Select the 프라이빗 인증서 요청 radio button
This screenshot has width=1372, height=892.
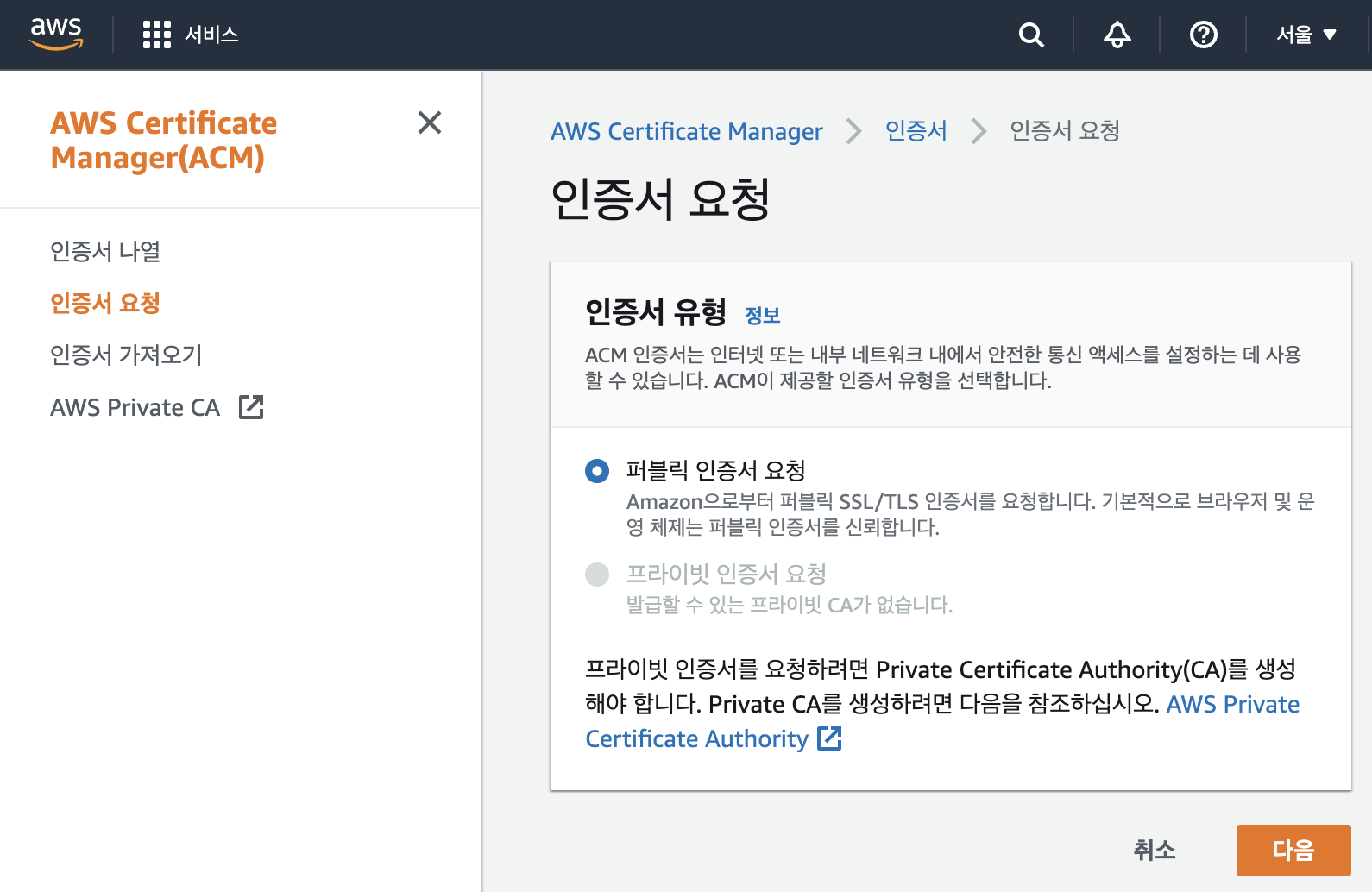pos(597,575)
